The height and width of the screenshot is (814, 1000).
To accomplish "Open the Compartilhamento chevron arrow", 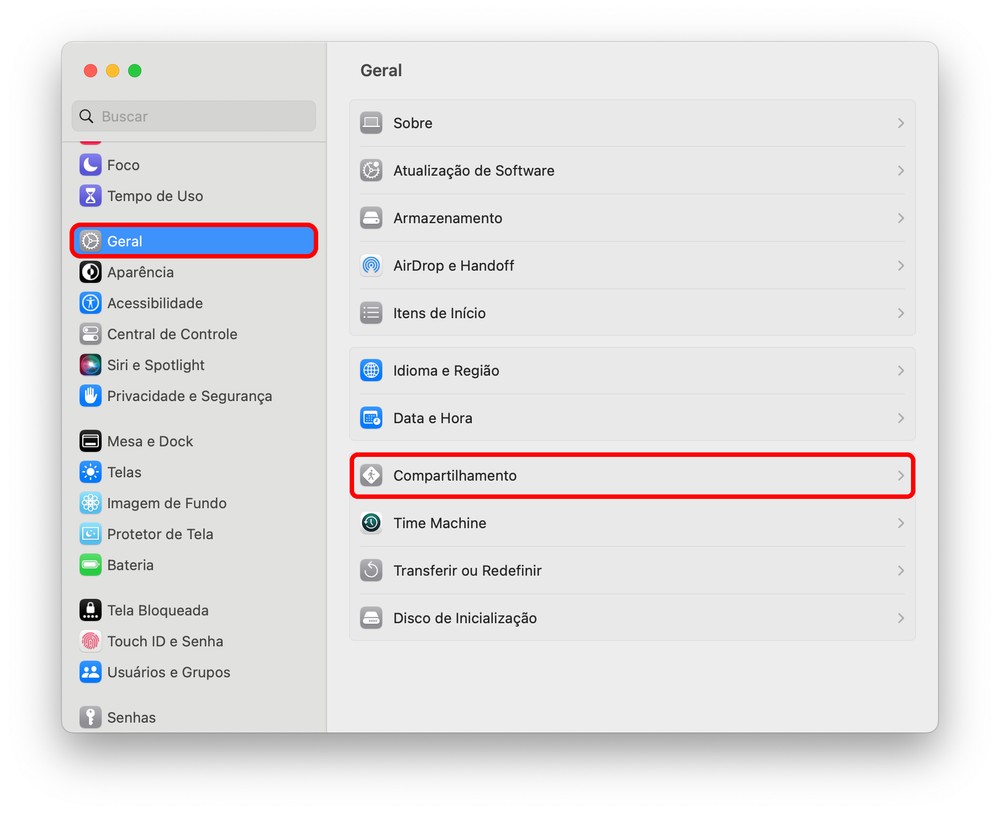I will click(x=900, y=476).
